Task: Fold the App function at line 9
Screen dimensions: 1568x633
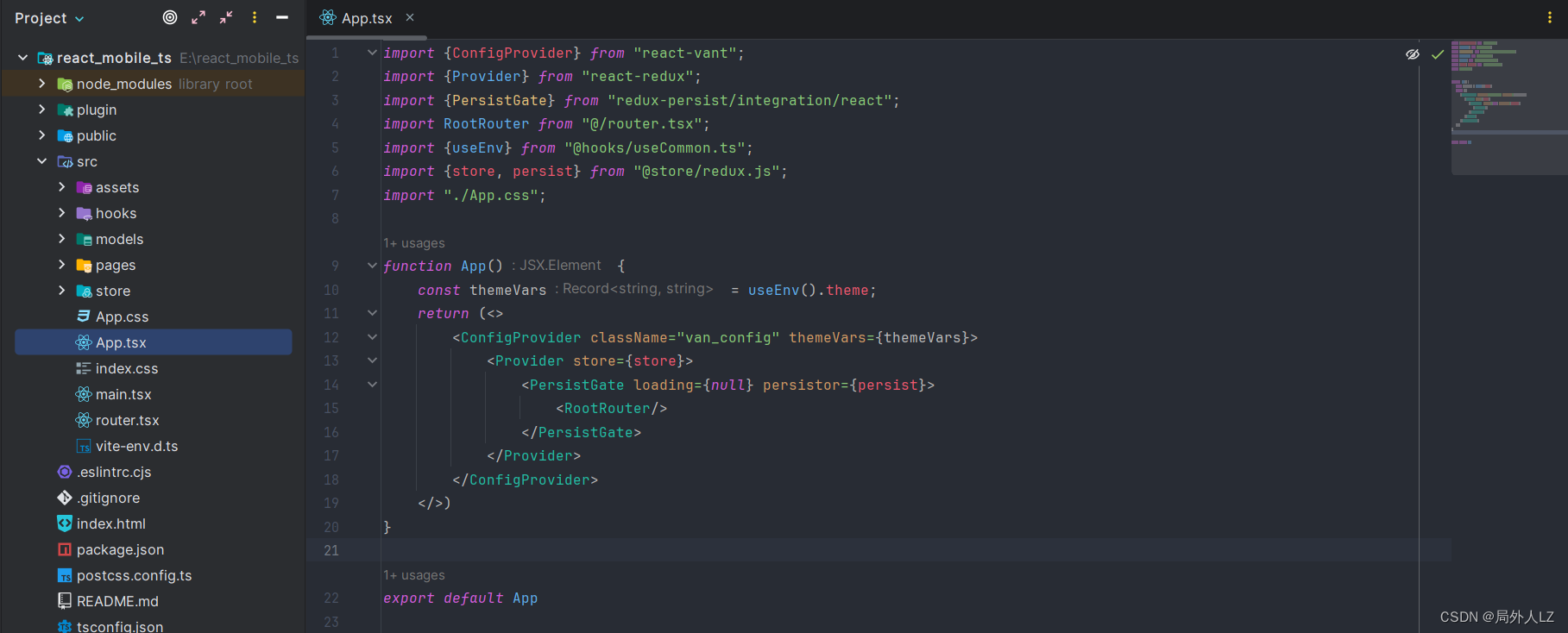Action: (x=372, y=266)
